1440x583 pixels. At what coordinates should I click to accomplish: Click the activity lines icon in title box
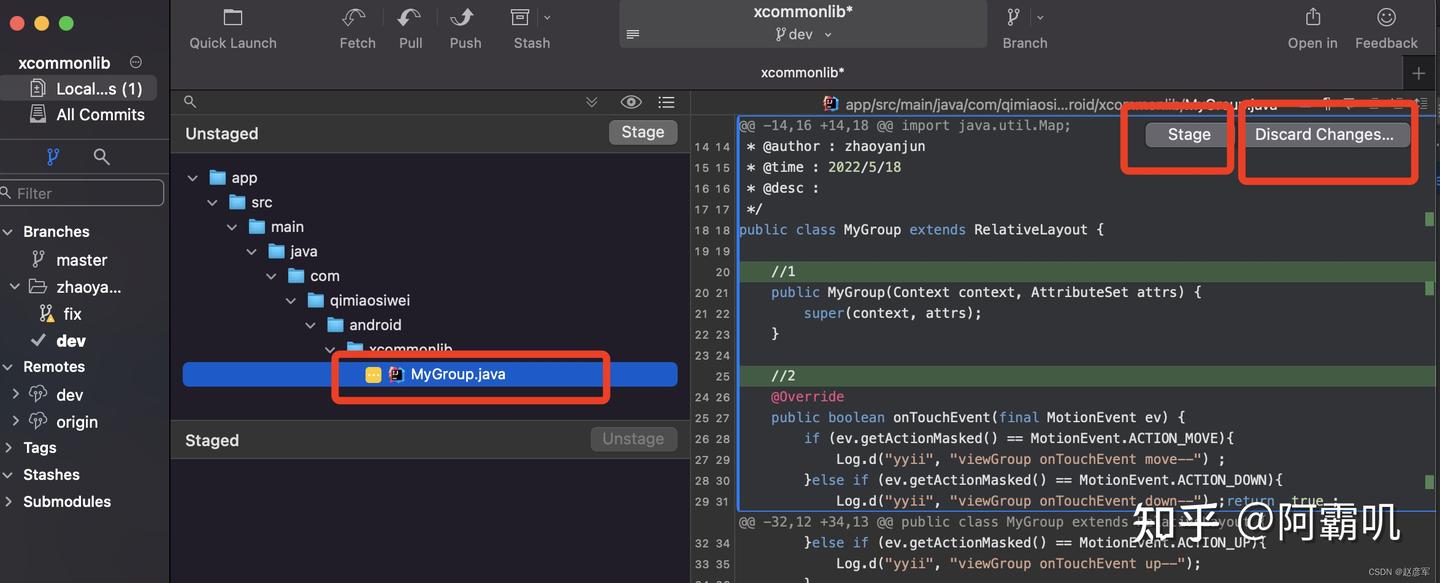point(632,34)
